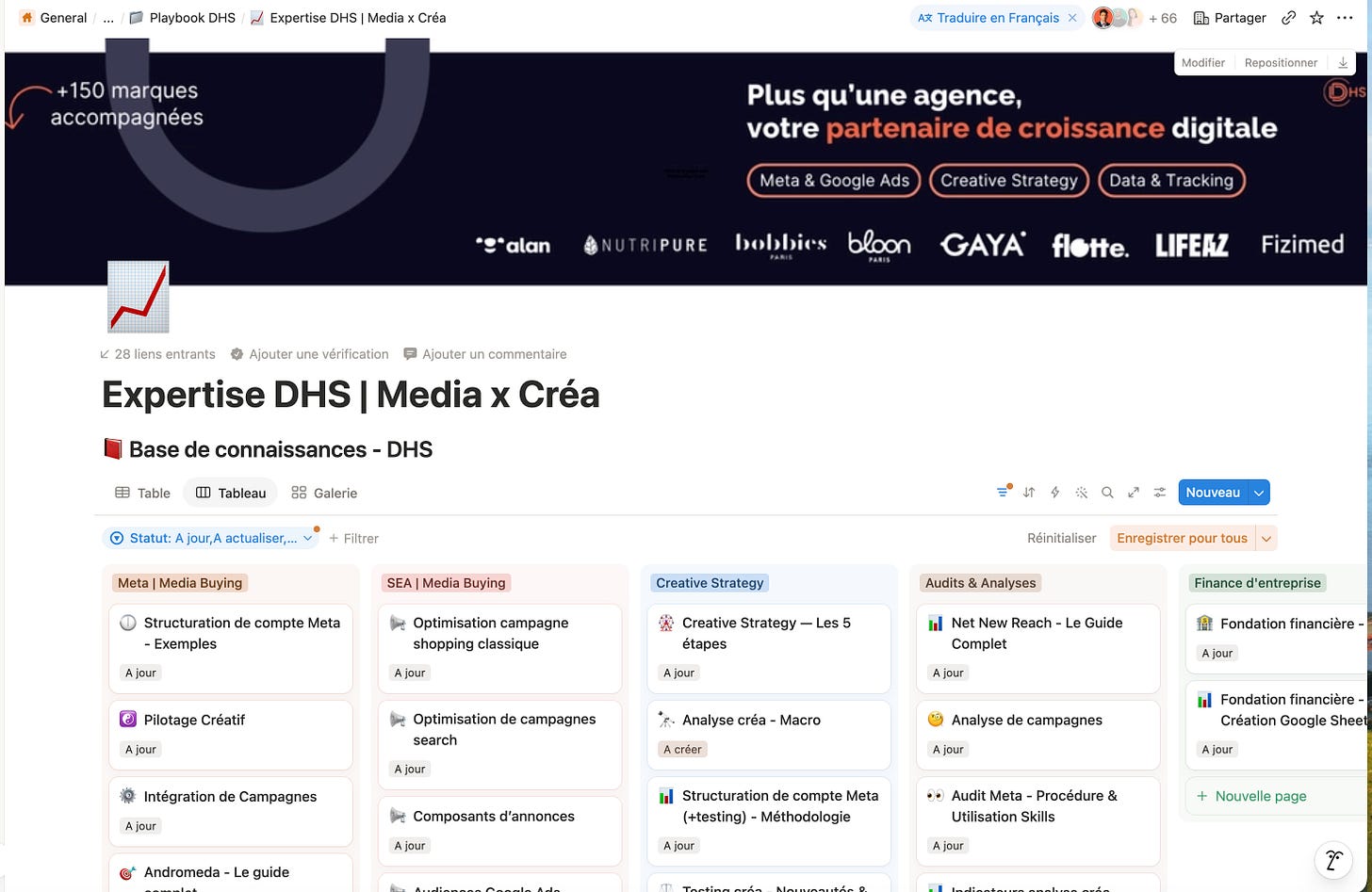Viewport: 1372px width, 892px height.
Task: Open the dropdown arrow beside Nouveau
Action: coord(1259,493)
